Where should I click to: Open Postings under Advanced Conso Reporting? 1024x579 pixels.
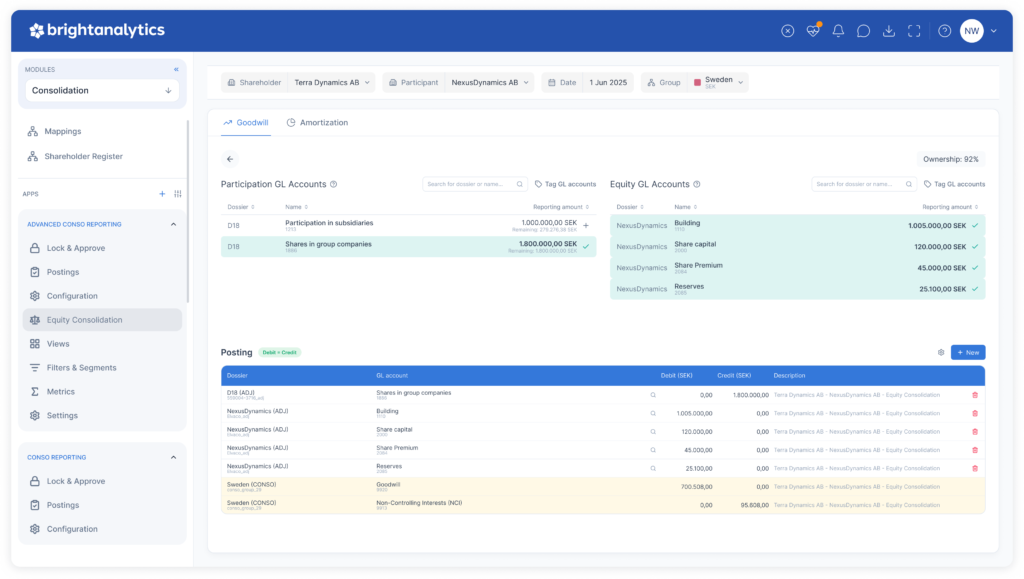tap(63, 272)
